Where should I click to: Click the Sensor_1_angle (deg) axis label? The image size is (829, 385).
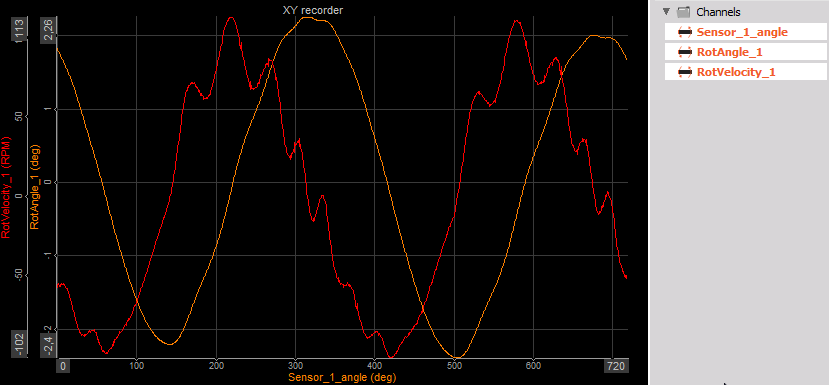(x=342, y=378)
